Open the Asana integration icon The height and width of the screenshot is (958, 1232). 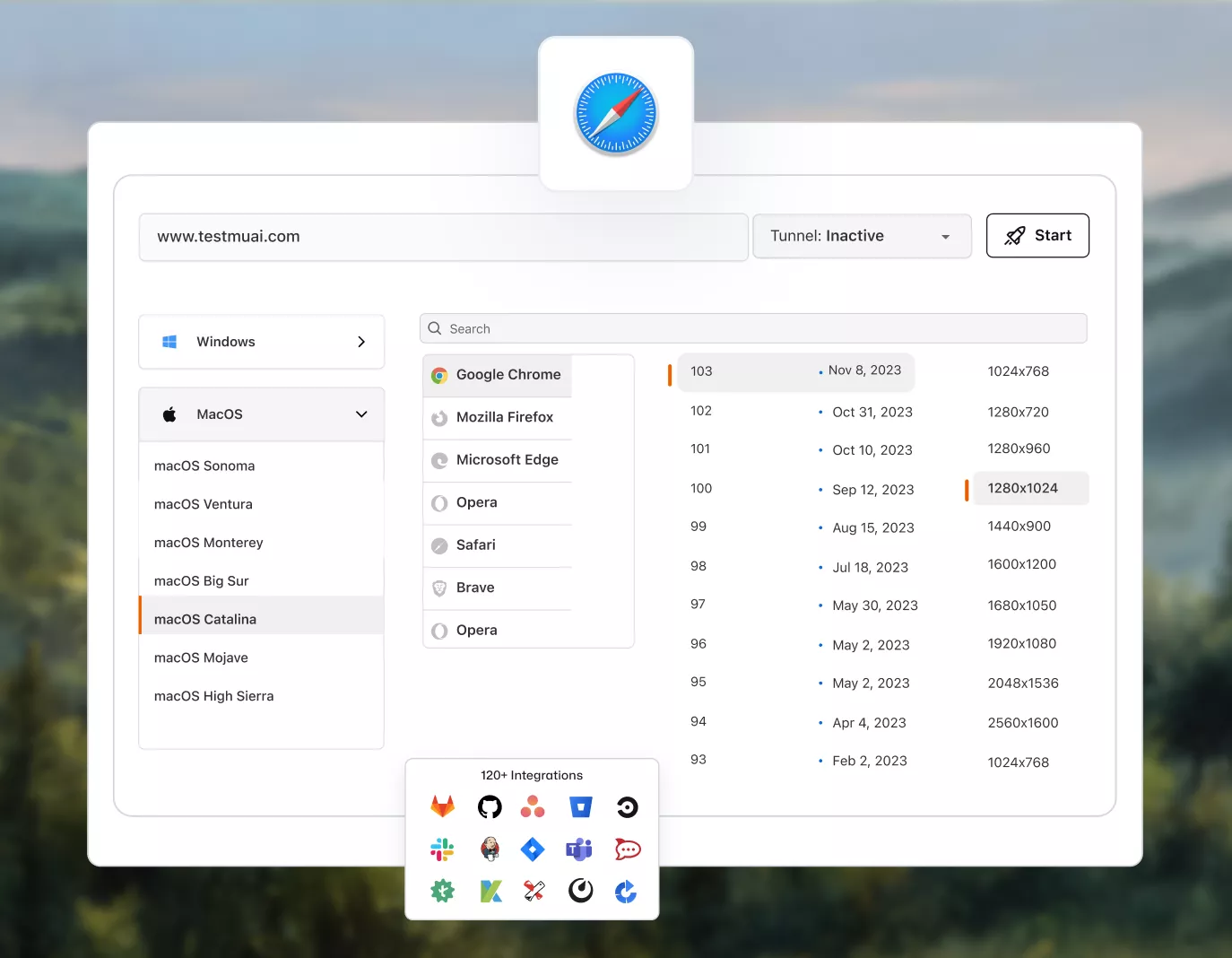[533, 807]
